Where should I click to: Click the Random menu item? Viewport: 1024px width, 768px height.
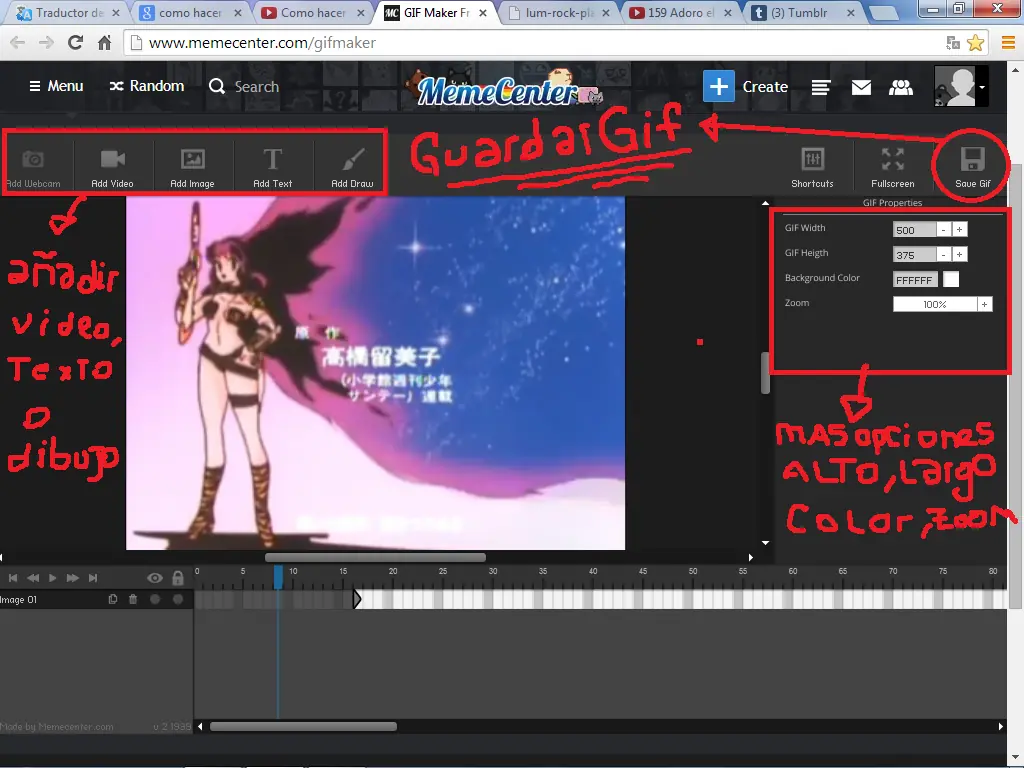pyautogui.click(x=146, y=86)
